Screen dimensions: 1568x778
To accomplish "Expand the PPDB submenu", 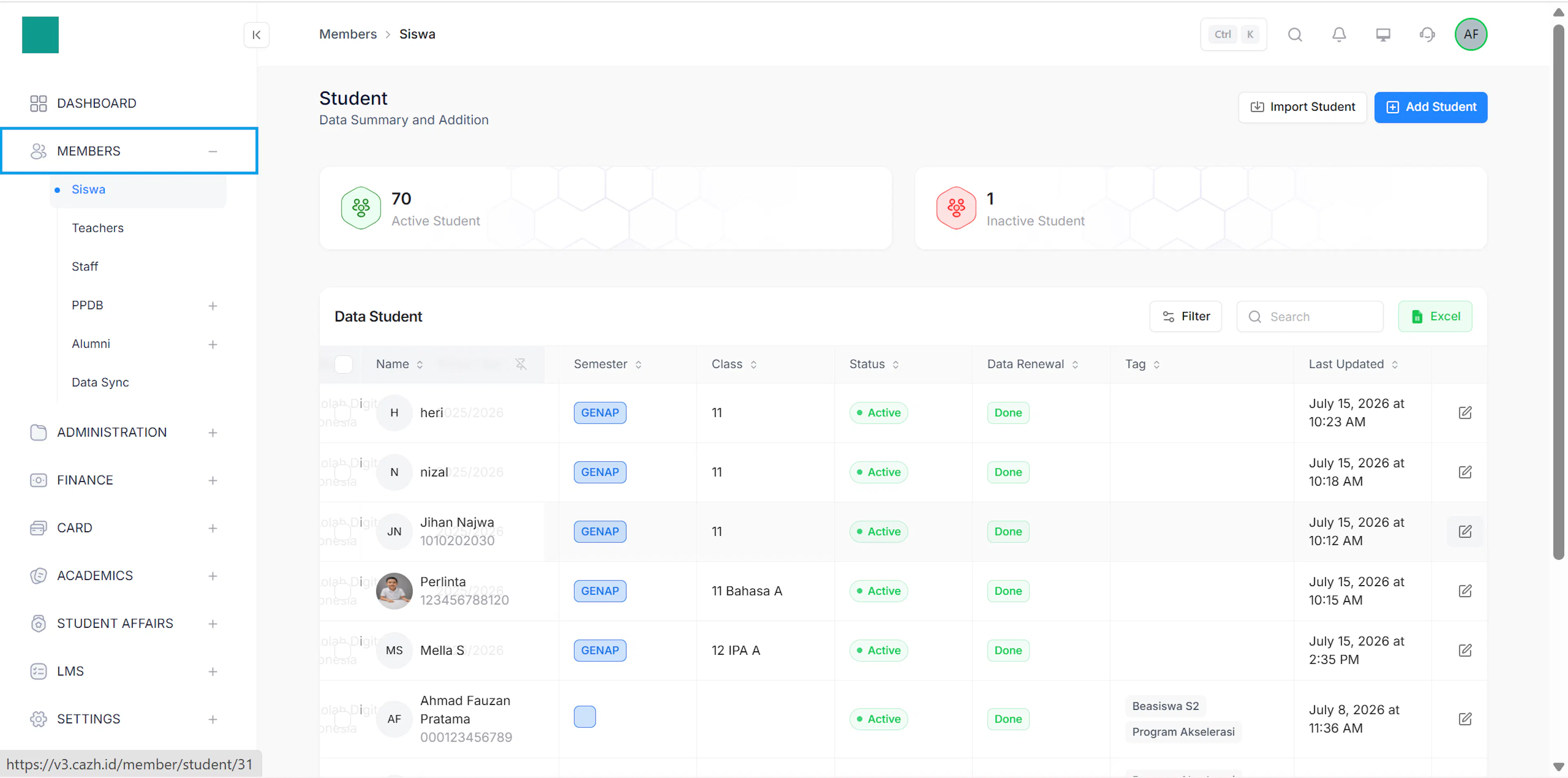I will [212, 305].
